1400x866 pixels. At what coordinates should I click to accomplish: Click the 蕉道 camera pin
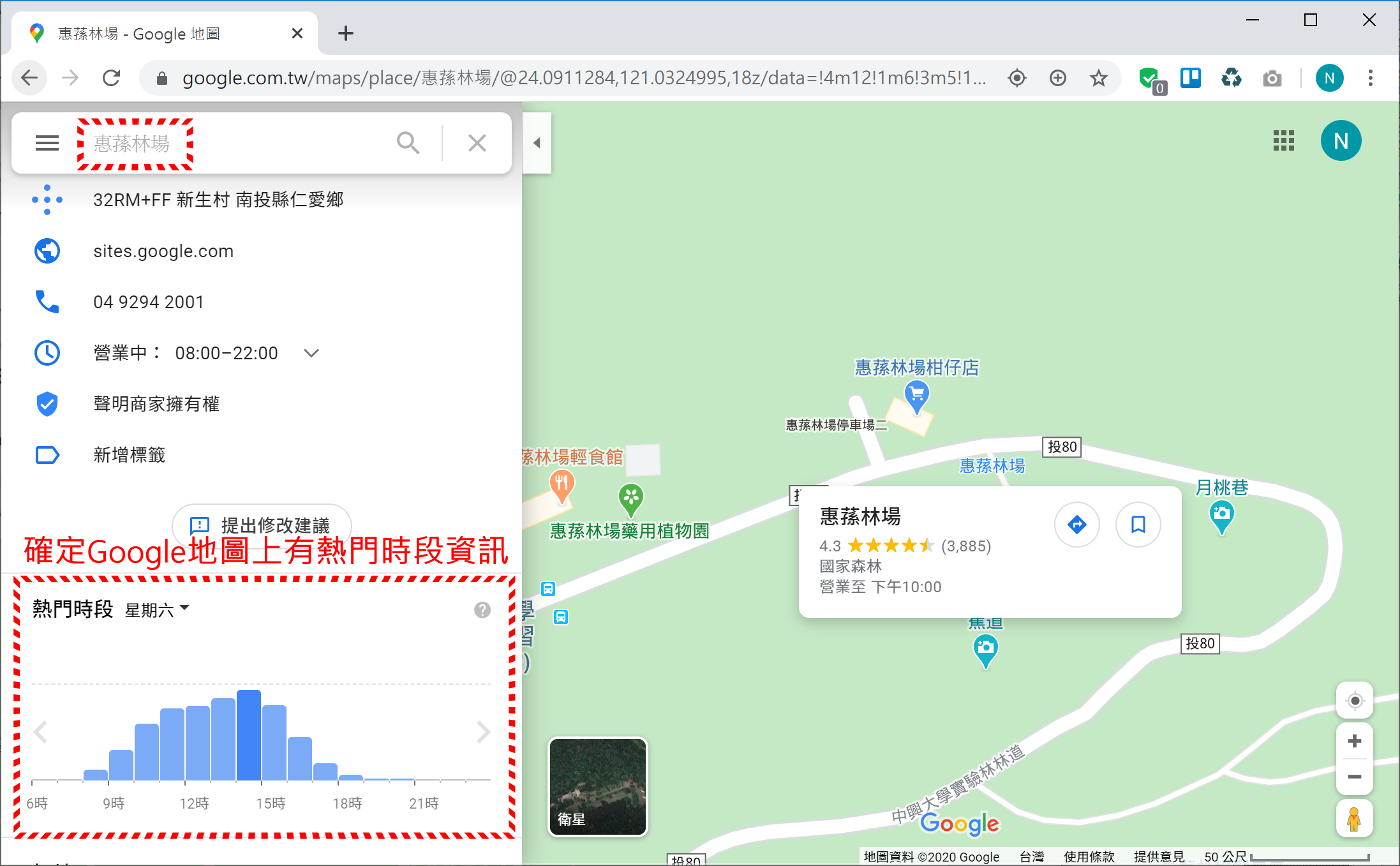pyautogui.click(x=986, y=652)
